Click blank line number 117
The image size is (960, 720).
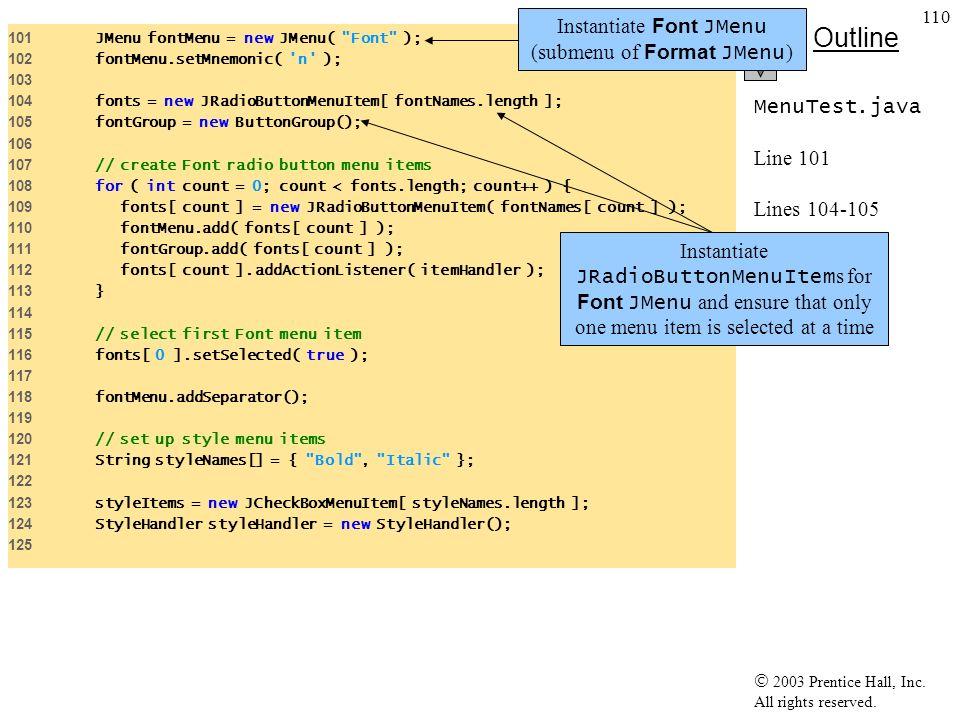pos(20,376)
